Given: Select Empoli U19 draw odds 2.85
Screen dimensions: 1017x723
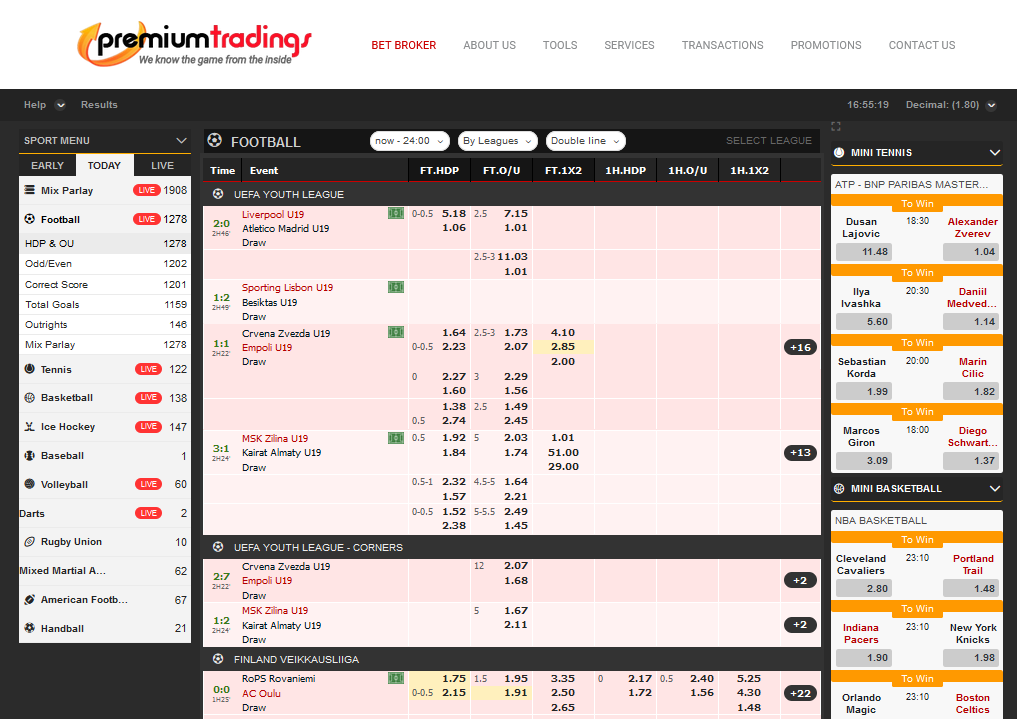Looking at the screenshot, I should [x=563, y=347].
